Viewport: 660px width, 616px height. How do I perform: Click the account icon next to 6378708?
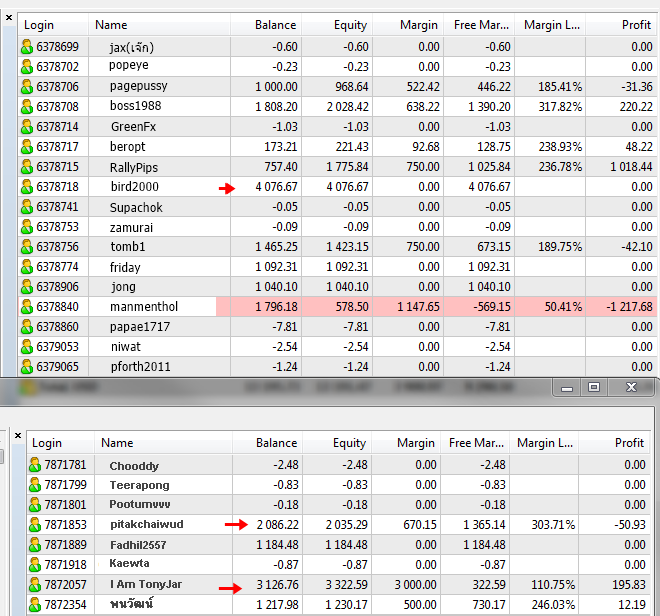tap(27, 107)
